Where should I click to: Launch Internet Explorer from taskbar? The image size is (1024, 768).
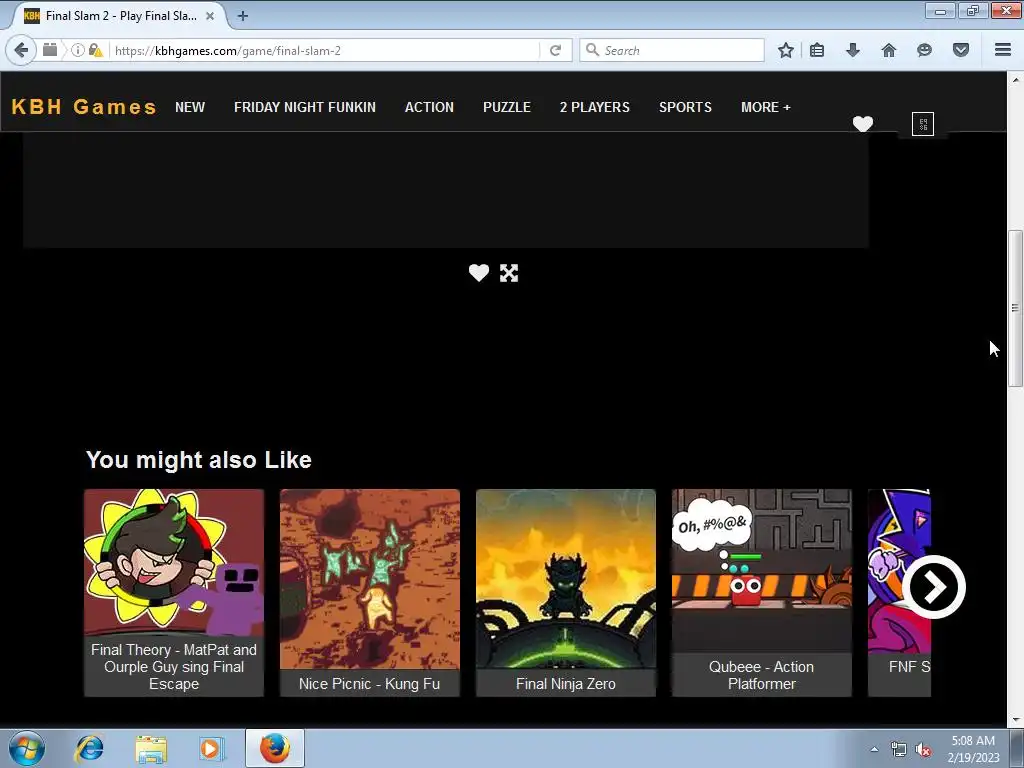pos(89,748)
